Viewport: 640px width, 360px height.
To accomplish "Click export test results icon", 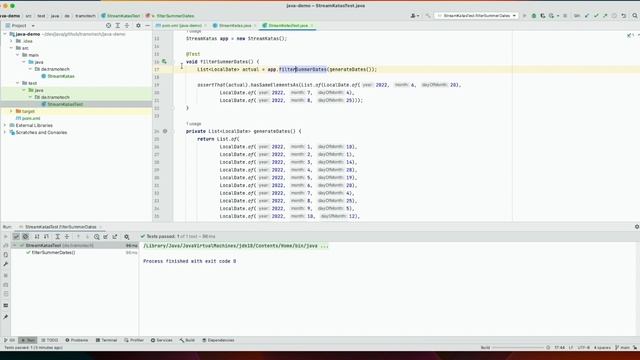I will point(115,236).
